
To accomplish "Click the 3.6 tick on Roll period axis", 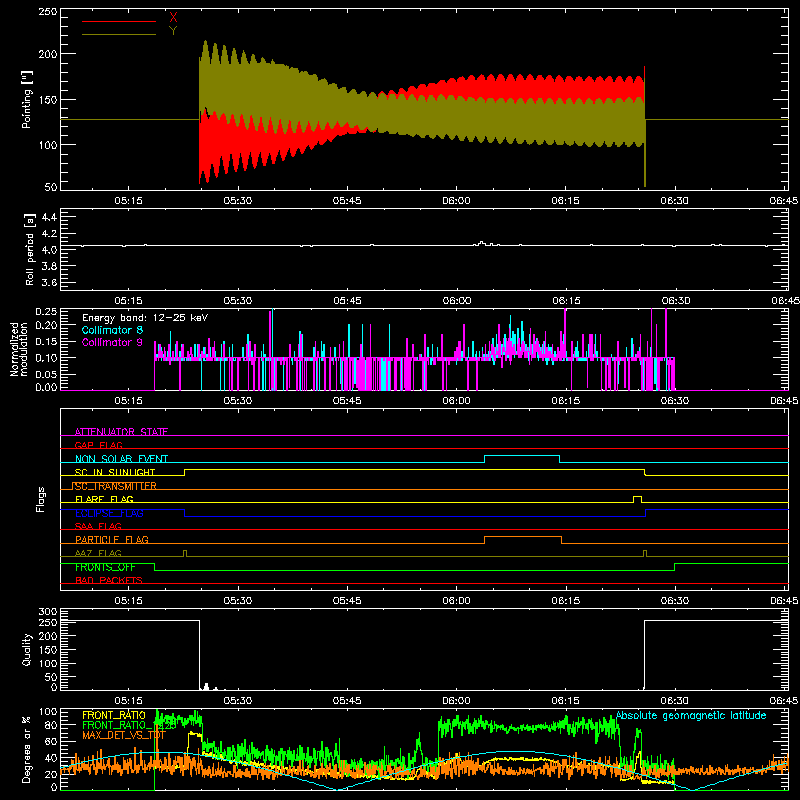I will 49,282.
